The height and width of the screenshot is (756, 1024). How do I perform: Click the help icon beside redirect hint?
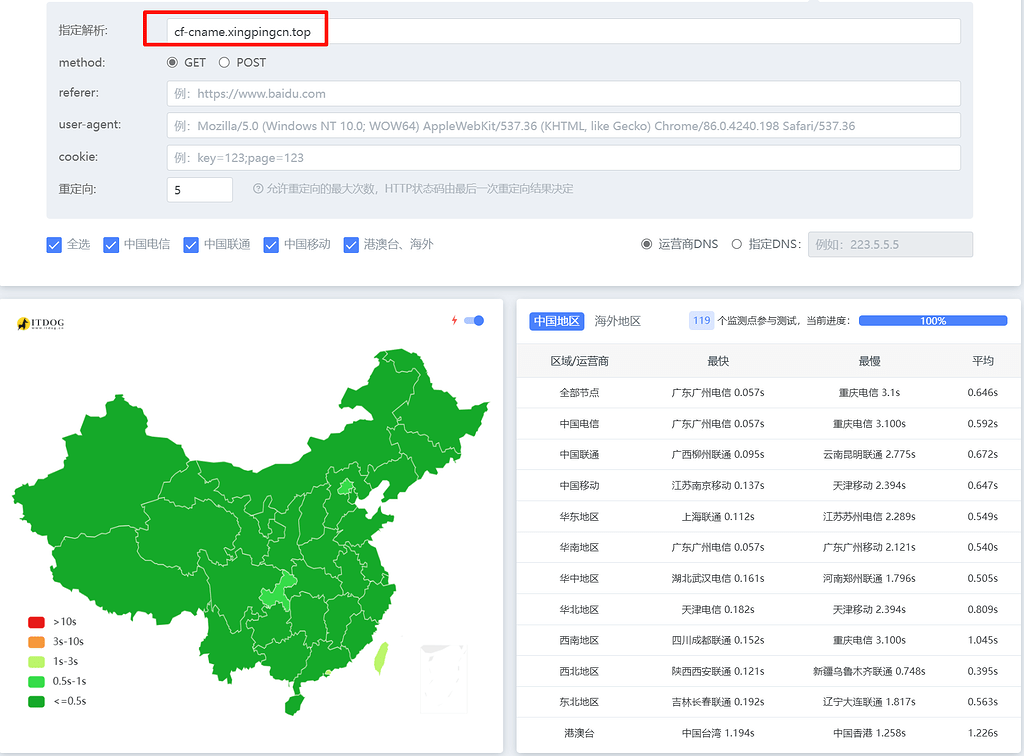tap(258, 189)
